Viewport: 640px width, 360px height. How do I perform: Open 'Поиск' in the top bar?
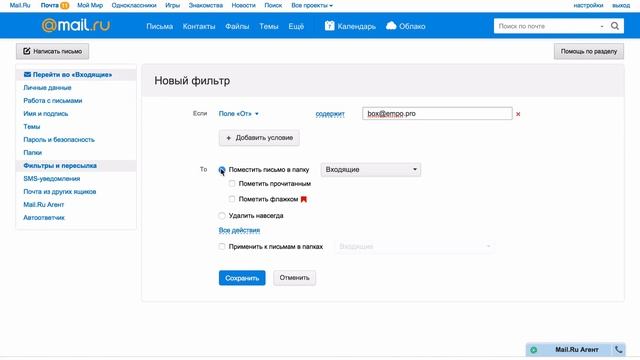[273, 5]
